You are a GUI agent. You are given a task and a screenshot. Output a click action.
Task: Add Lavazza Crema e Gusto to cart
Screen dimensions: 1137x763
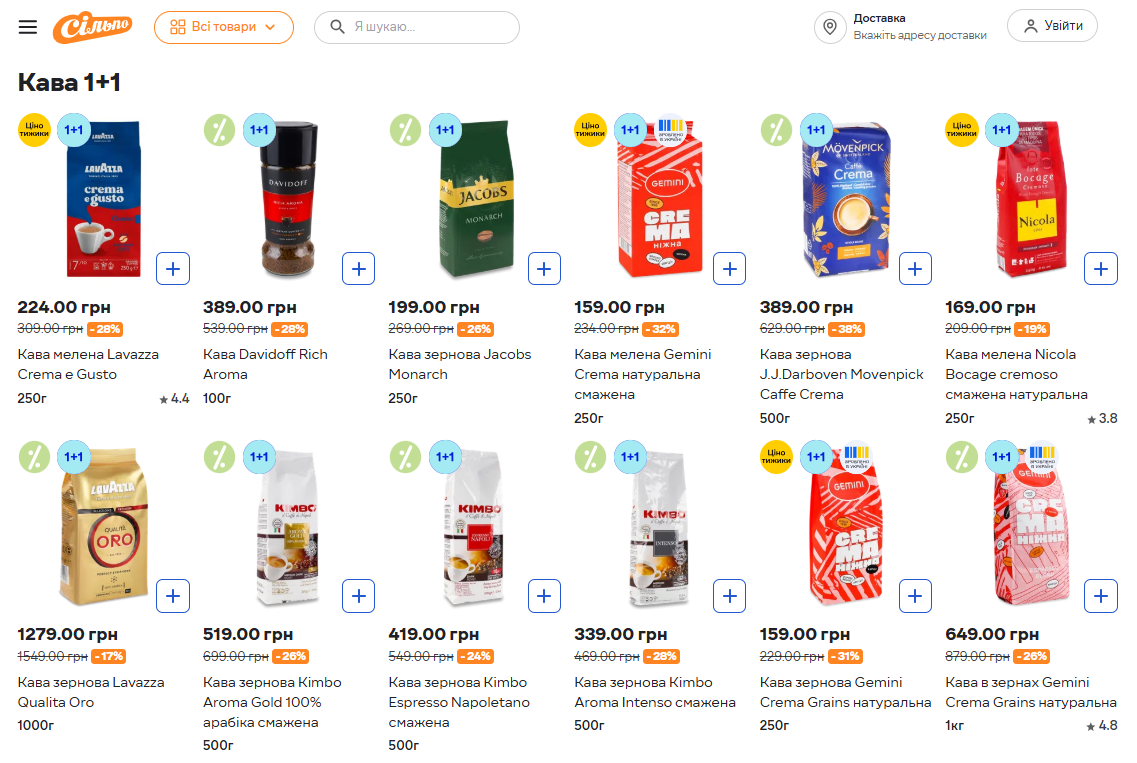[x=173, y=268]
